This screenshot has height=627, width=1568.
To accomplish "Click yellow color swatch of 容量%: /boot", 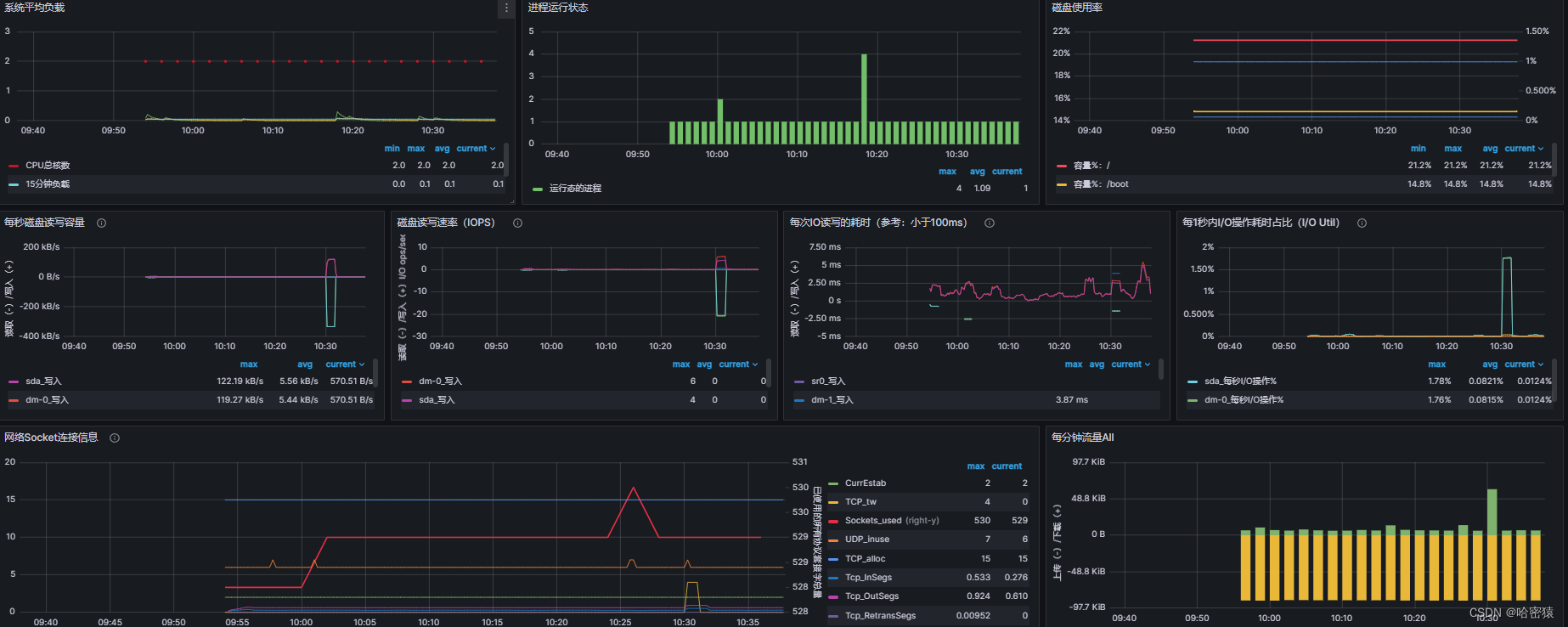I will pyautogui.click(x=1062, y=184).
